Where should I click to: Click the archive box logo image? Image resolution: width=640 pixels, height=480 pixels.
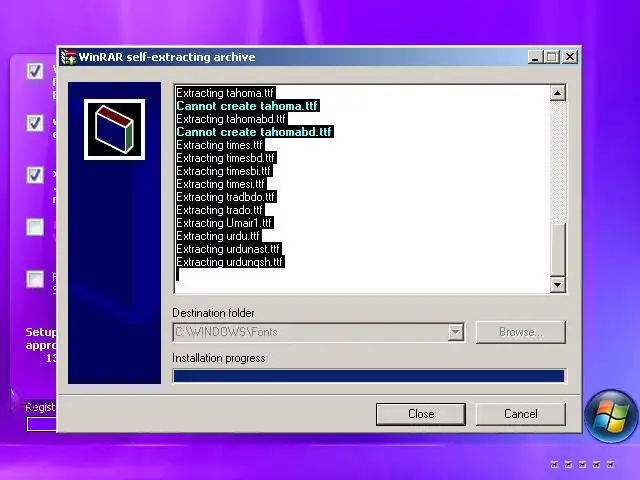tap(114, 129)
